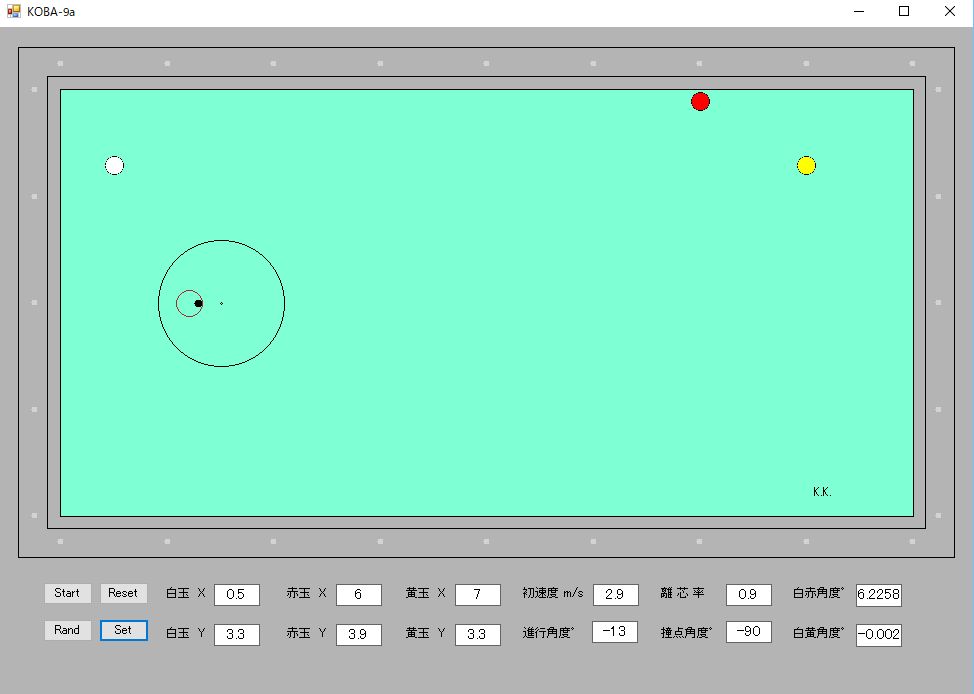Click the 白玉 Y label

[185, 633]
